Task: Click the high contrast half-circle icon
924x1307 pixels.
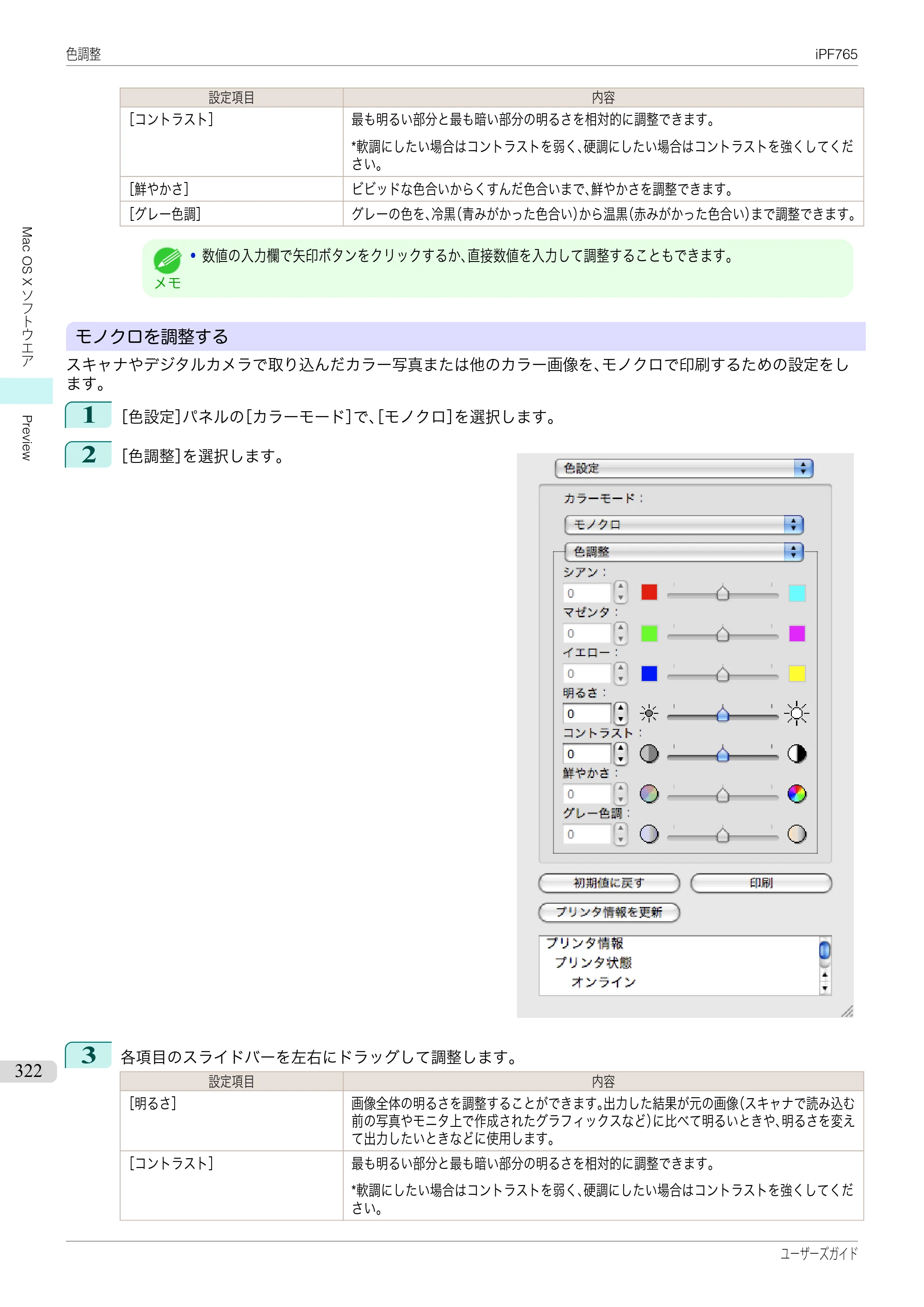Action: point(796,754)
